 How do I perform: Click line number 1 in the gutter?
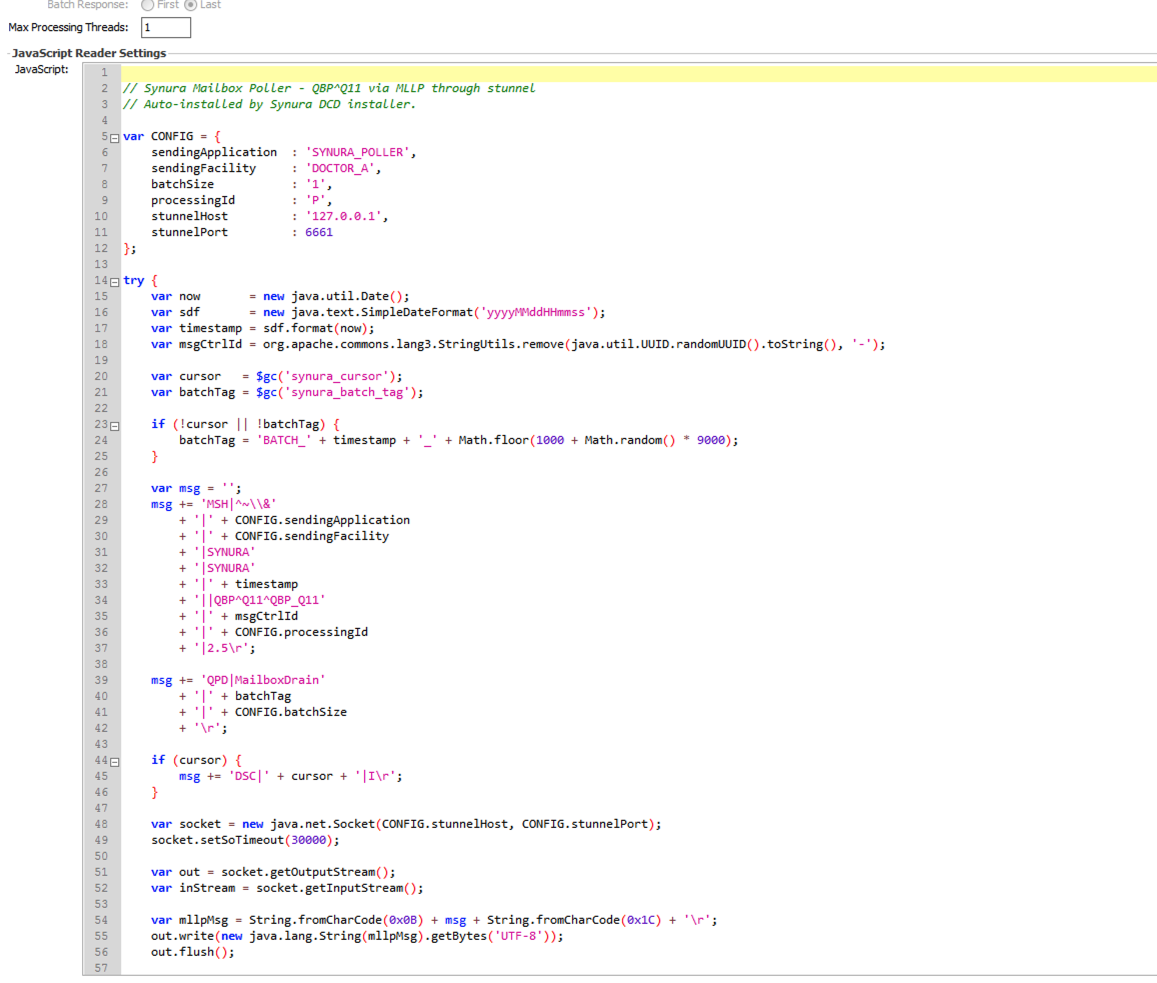(x=104, y=72)
